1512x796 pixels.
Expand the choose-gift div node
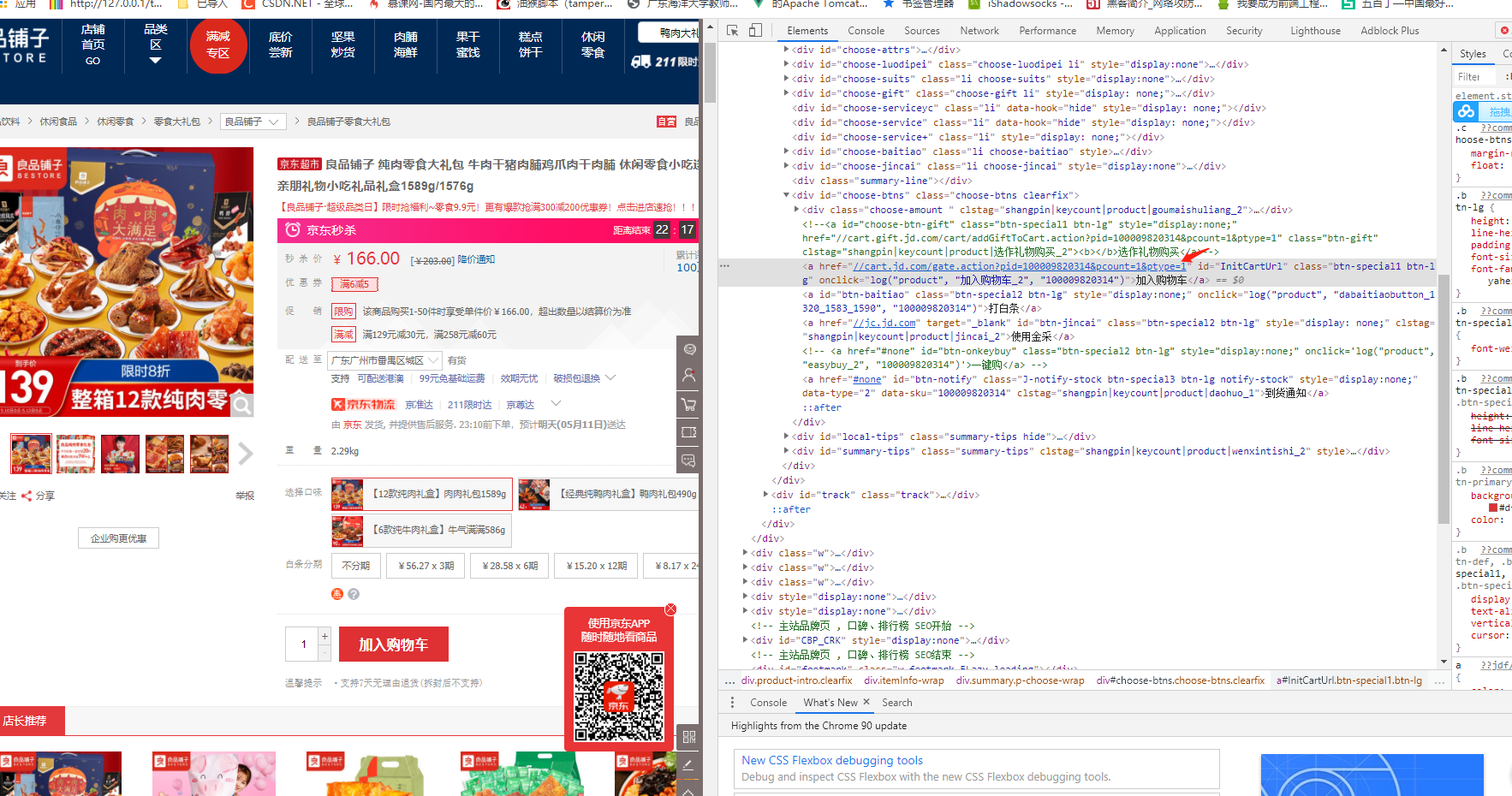(x=786, y=93)
